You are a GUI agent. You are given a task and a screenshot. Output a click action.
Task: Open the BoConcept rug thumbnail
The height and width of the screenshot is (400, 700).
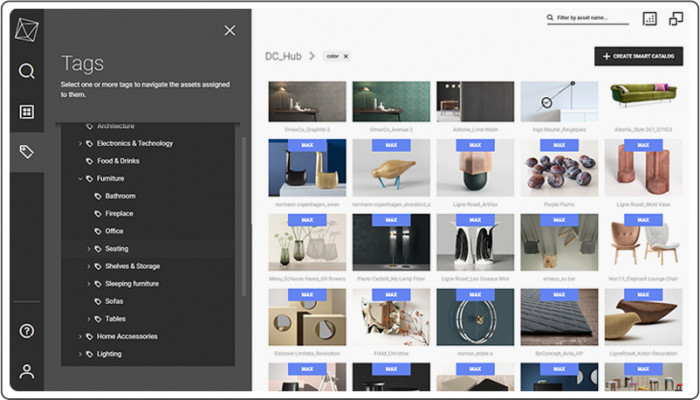click(559, 317)
